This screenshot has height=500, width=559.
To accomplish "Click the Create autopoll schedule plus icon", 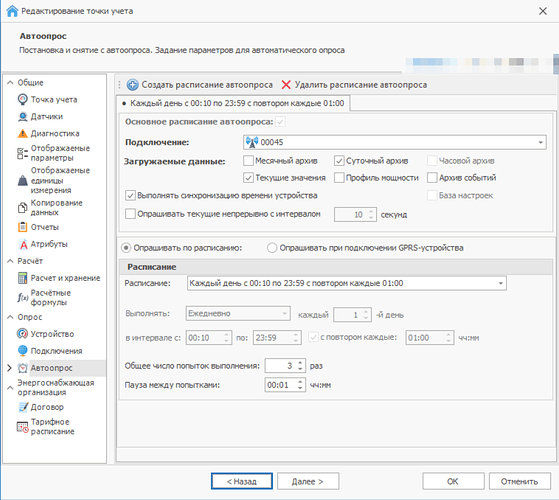I will click(133, 85).
